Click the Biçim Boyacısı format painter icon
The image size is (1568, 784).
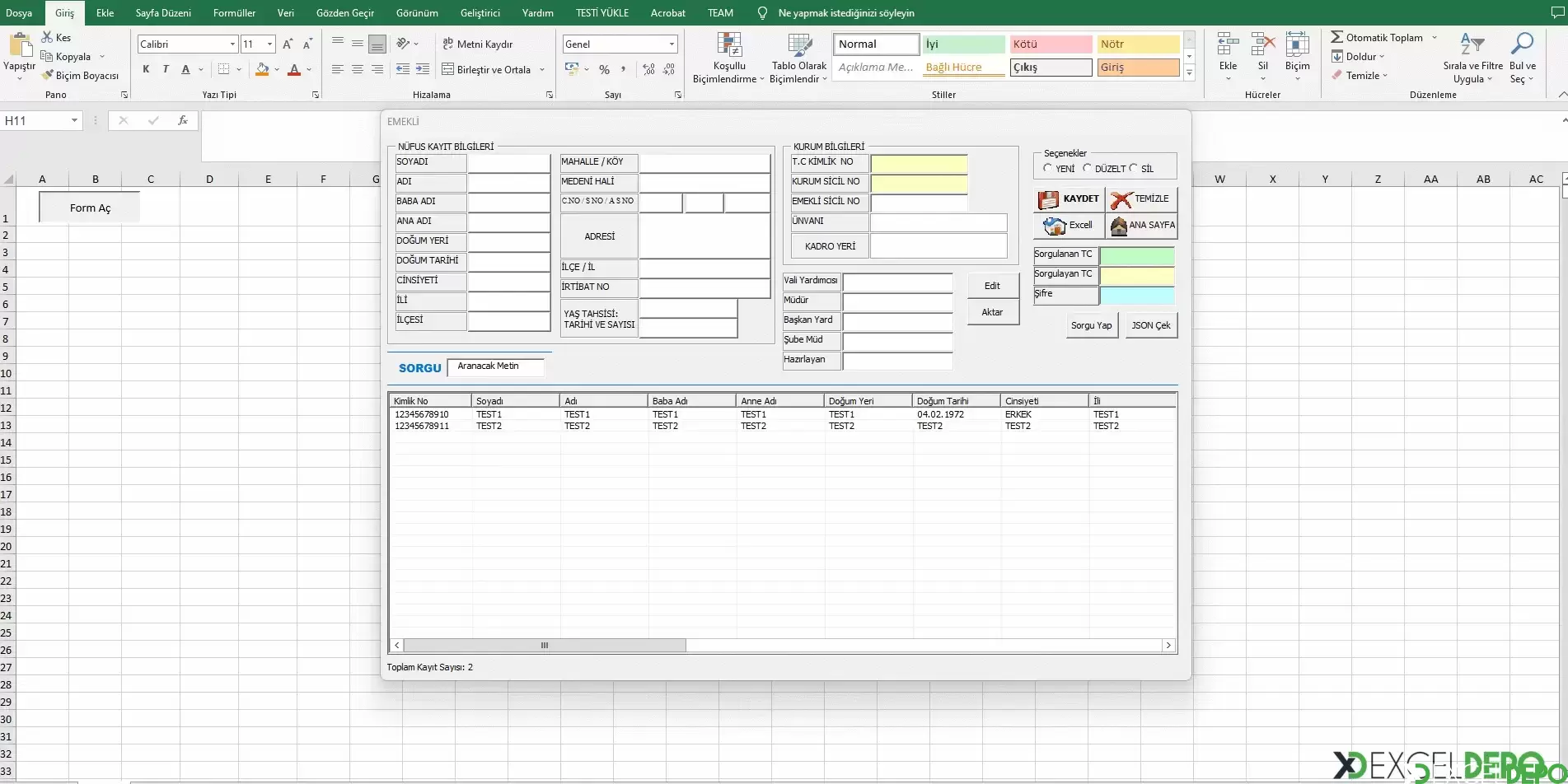48,75
